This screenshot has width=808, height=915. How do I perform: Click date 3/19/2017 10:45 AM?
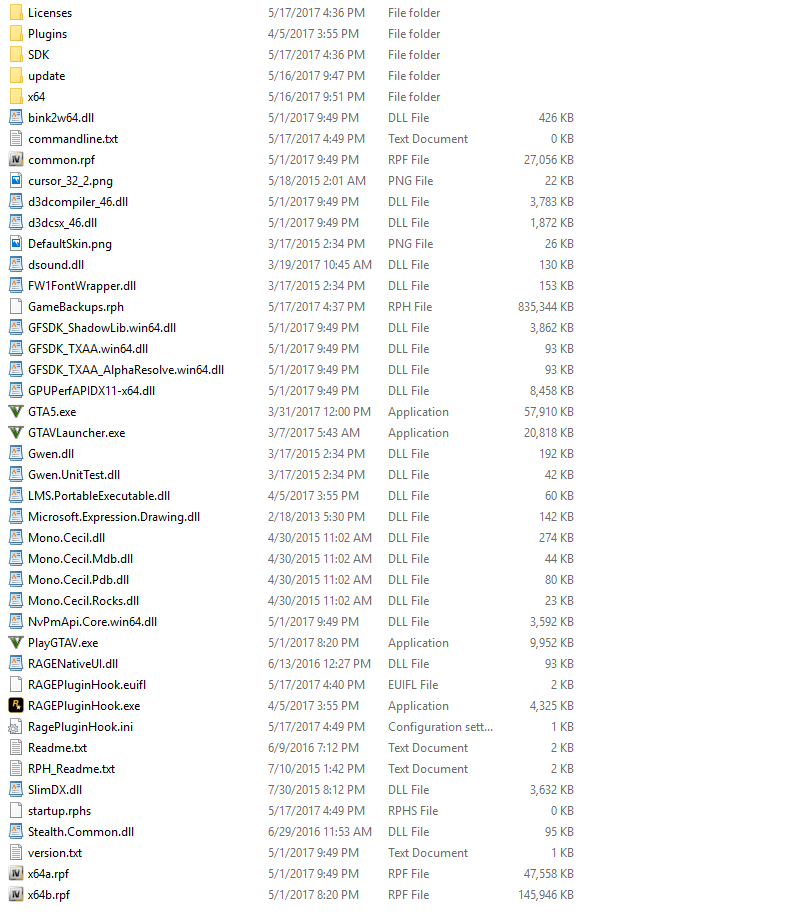click(320, 265)
